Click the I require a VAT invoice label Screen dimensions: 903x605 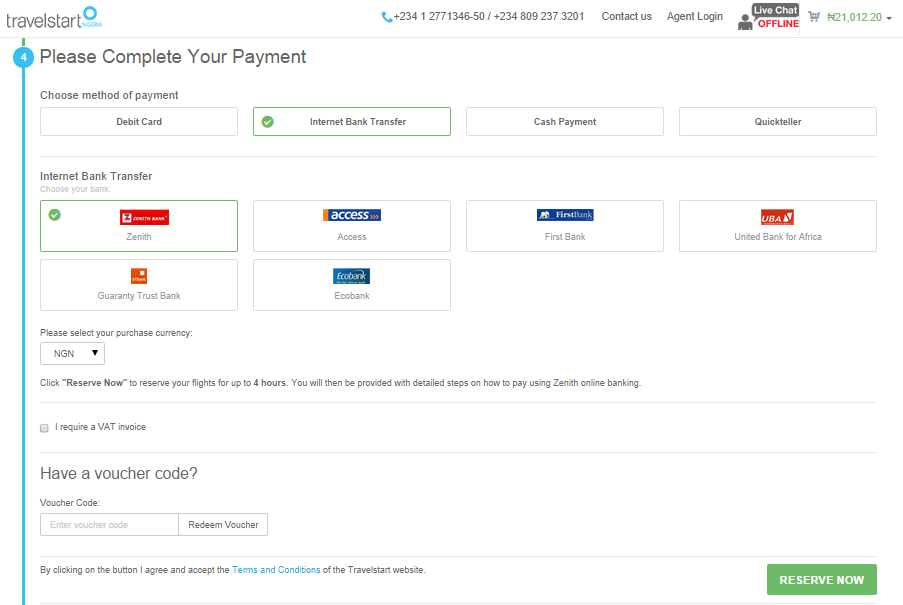101,427
